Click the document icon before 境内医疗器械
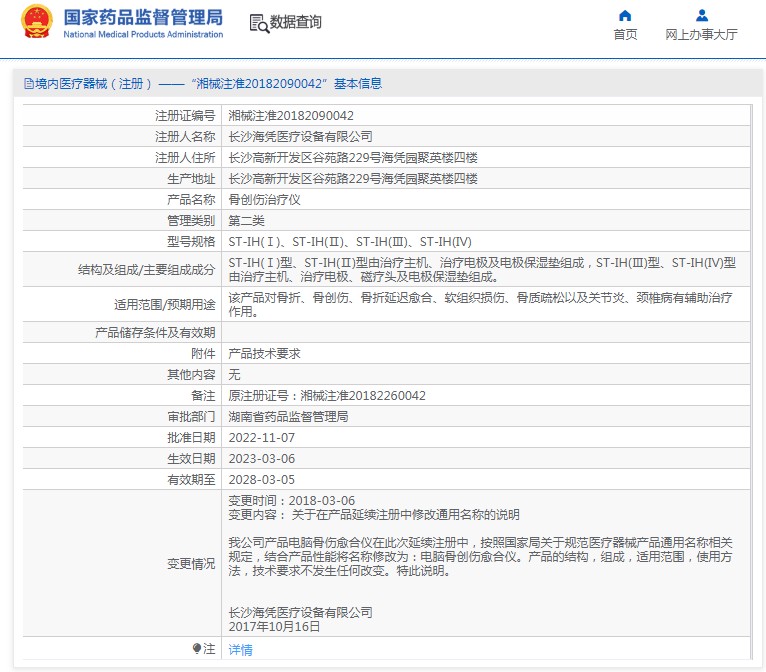This screenshot has height=672, width=766. (x=29, y=84)
